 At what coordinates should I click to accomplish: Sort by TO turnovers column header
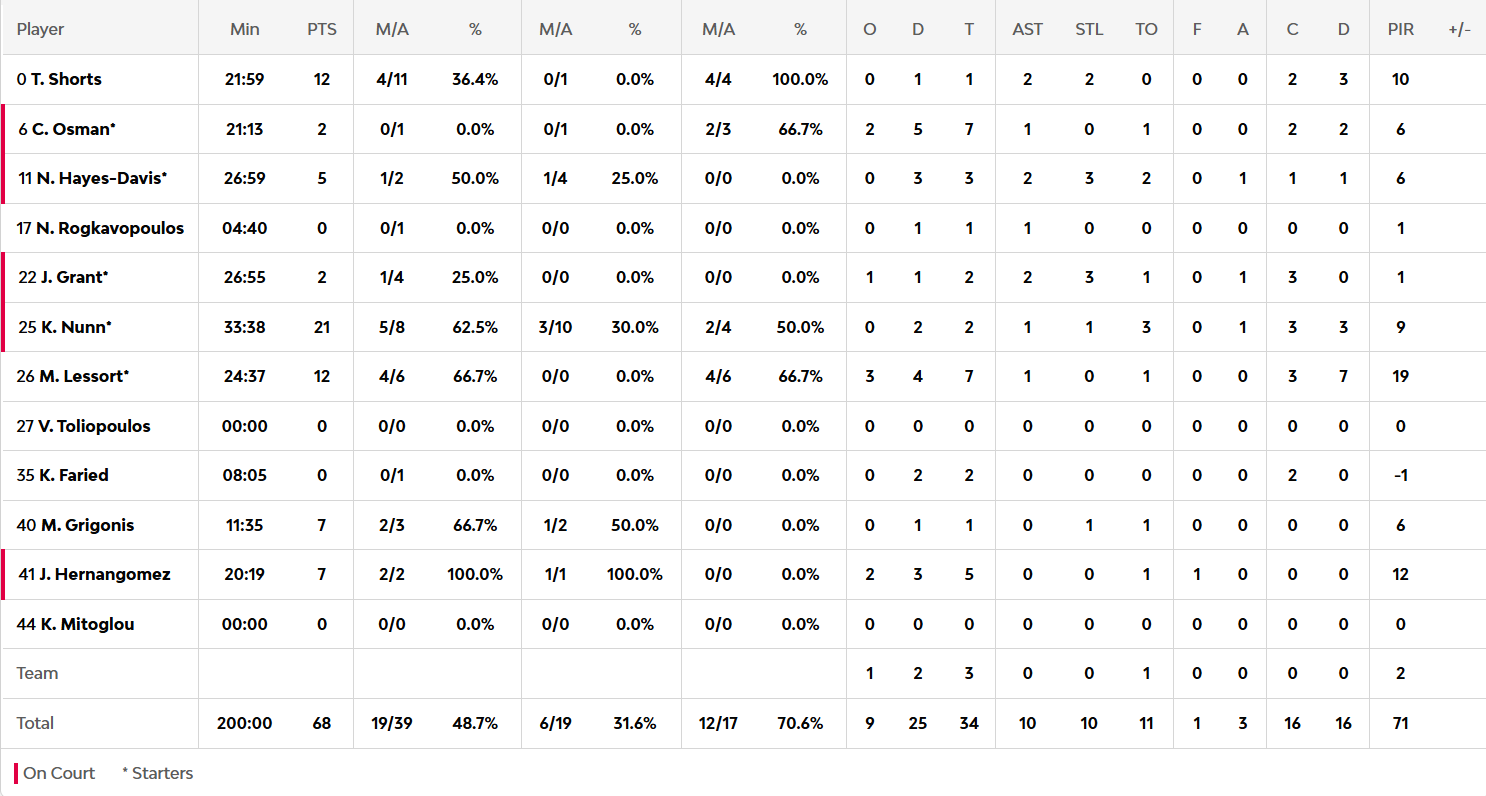click(x=1146, y=29)
